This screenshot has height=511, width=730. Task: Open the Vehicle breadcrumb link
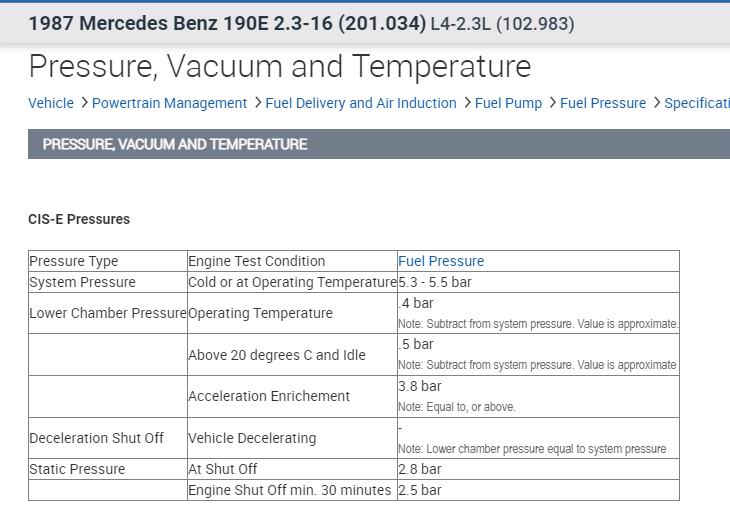51,103
